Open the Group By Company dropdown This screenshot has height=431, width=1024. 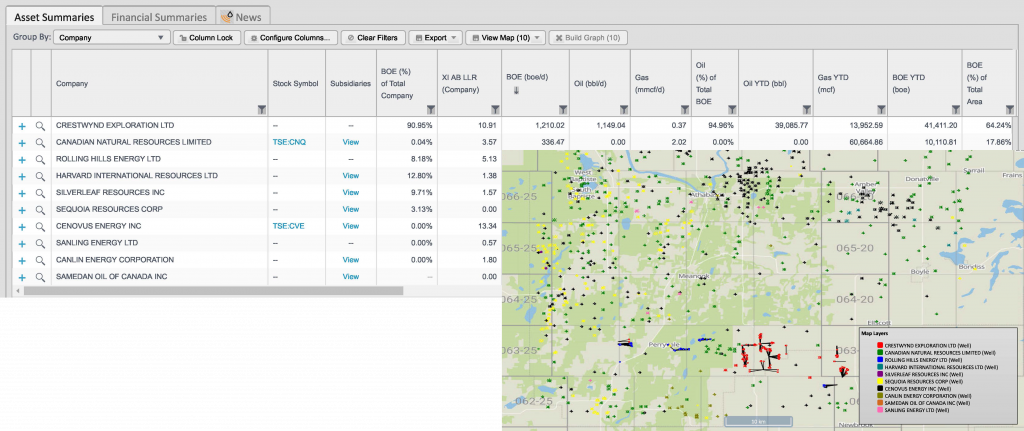pyautogui.click(x=111, y=38)
